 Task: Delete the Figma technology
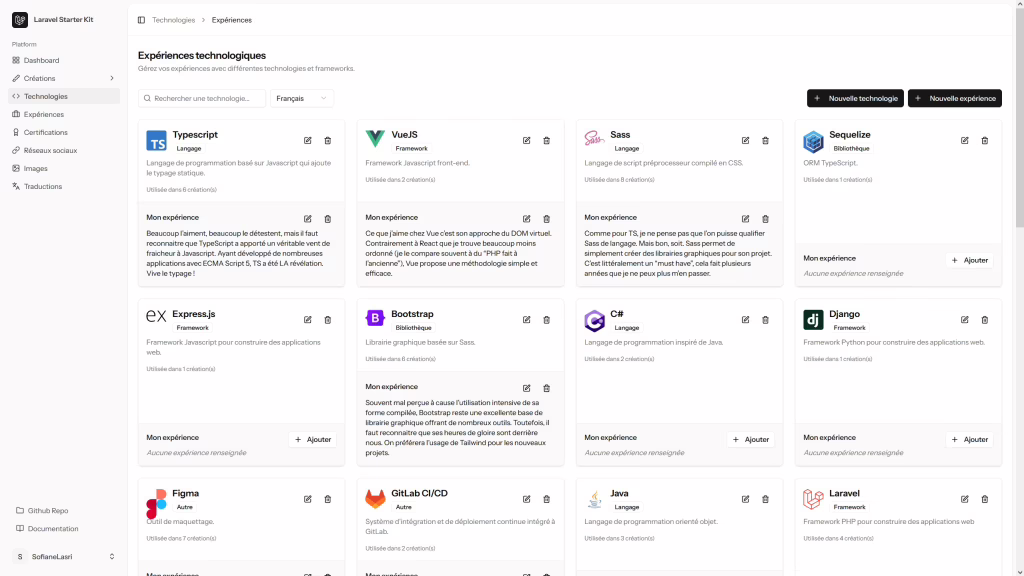coord(328,499)
